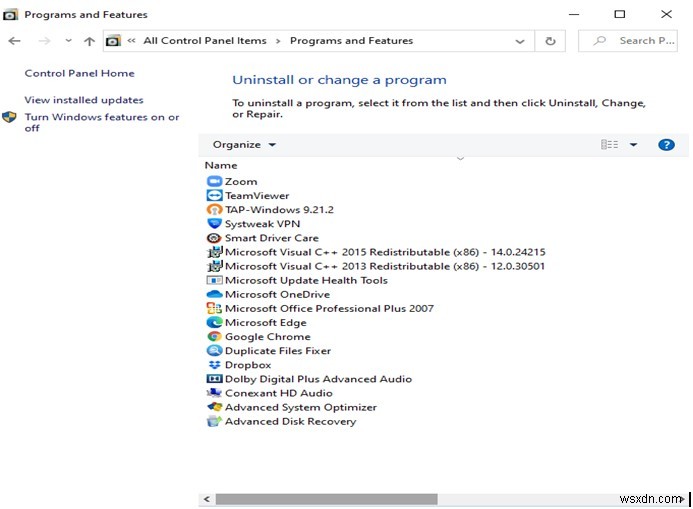Maximize the Programs and Features window
The width and height of the screenshot is (693, 509).
(620, 14)
